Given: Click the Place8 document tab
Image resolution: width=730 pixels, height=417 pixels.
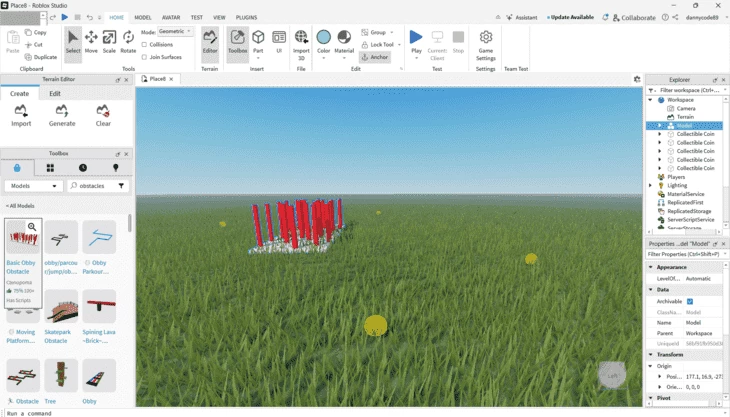Looking at the screenshot, I should (157, 79).
